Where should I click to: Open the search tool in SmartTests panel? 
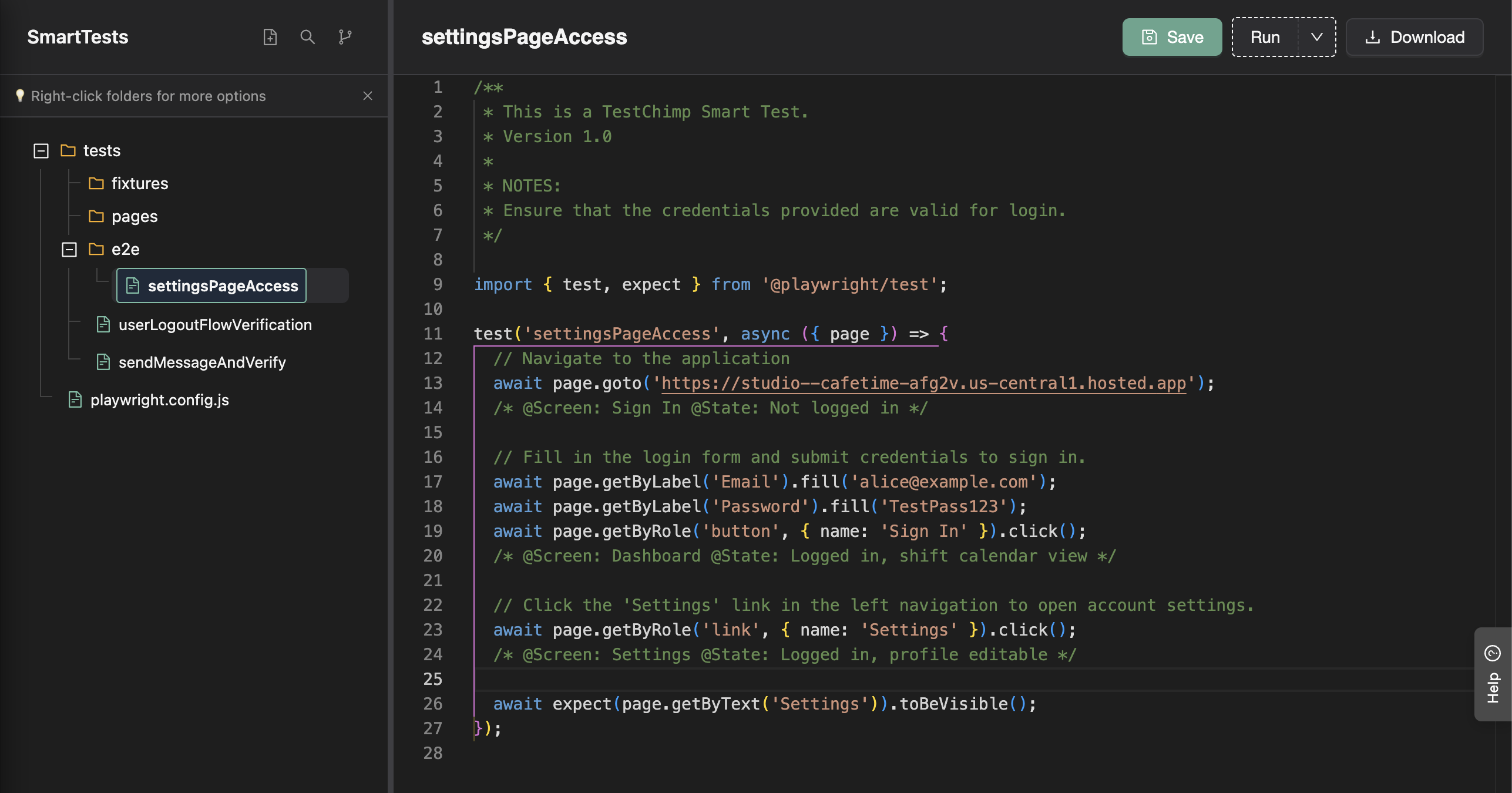pyautogui.click(x=307, y=36)
